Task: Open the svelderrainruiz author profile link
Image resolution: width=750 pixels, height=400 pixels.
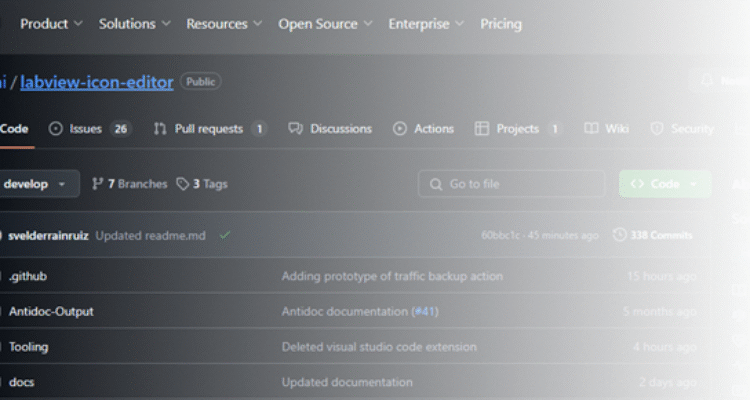Action: pos(48,236)
